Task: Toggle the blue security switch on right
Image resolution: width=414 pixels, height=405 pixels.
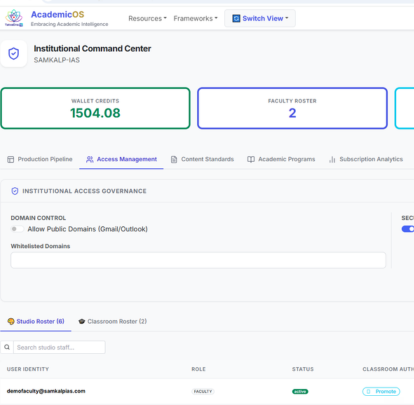Action: 408,229
